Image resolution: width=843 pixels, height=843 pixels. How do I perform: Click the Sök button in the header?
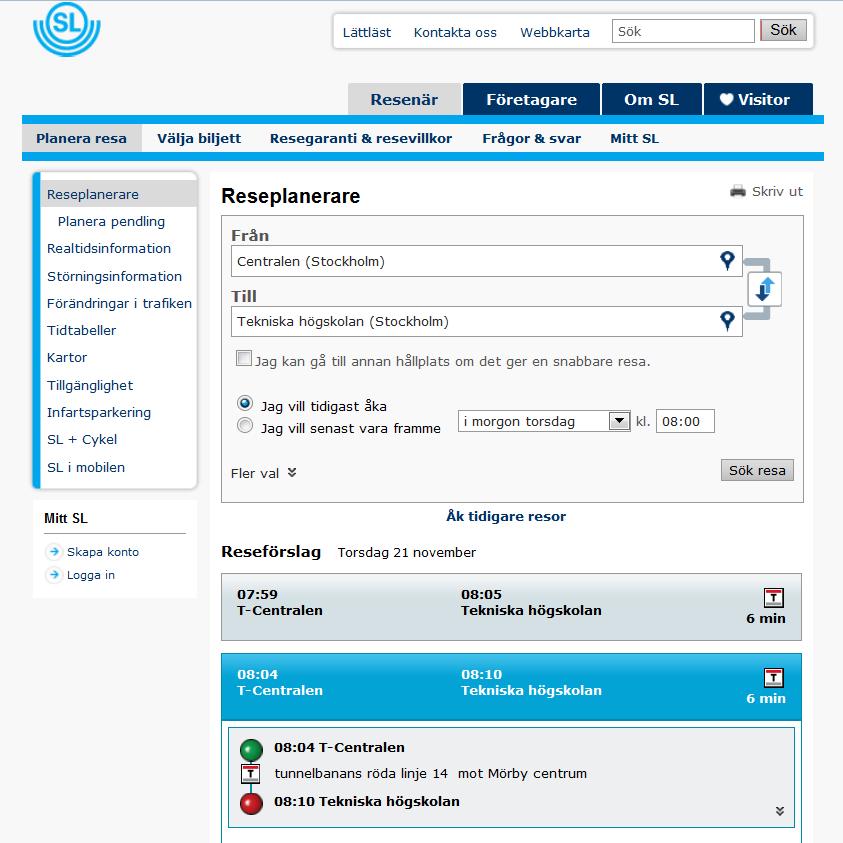pos(783,30)
